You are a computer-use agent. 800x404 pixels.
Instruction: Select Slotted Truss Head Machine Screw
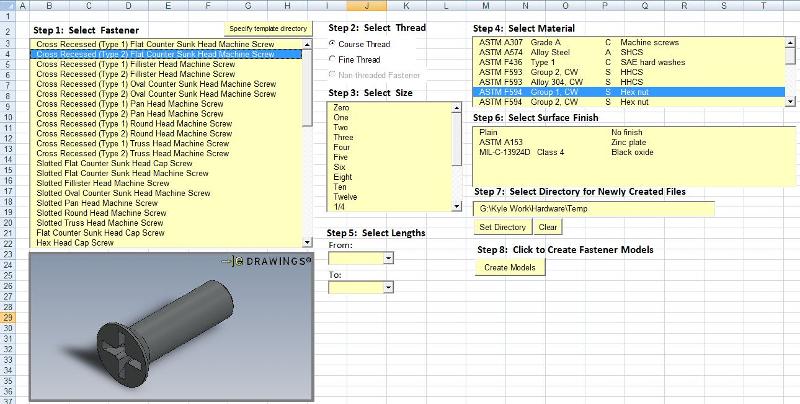(166, 223)
